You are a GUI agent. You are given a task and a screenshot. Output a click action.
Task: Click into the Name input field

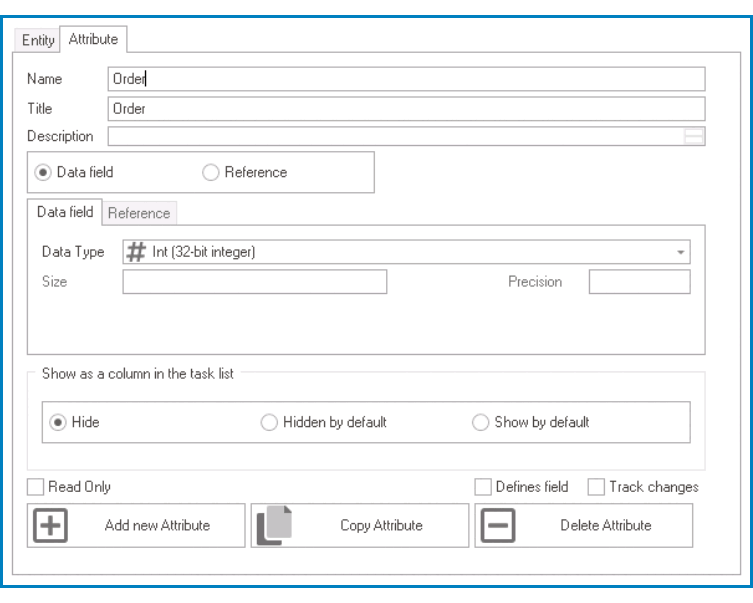click(x=406, y=79)
